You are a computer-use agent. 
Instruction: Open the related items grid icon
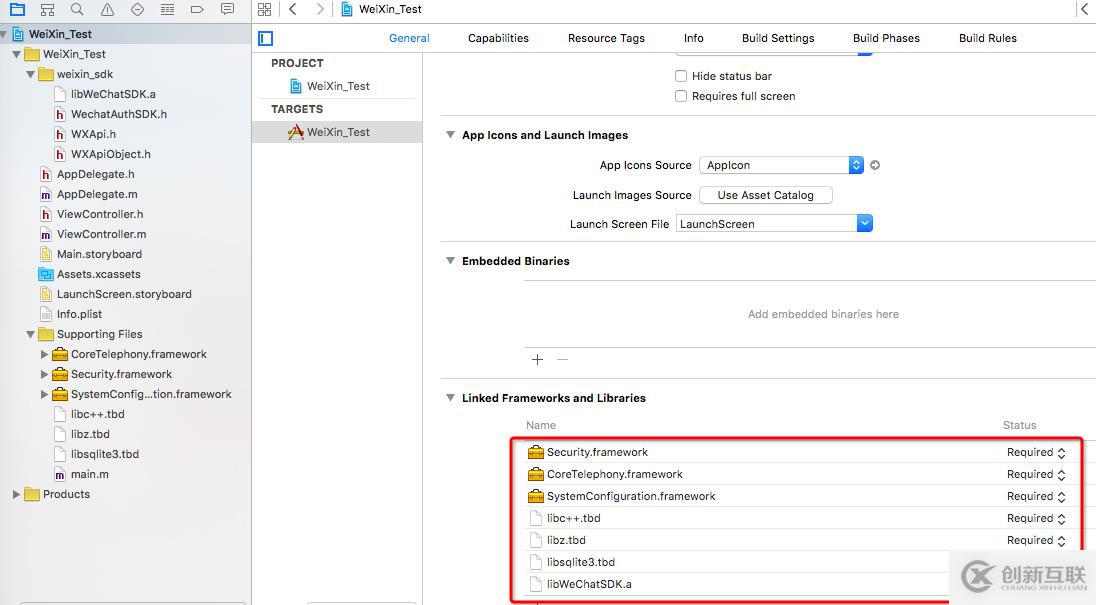[x=264, y=9]
